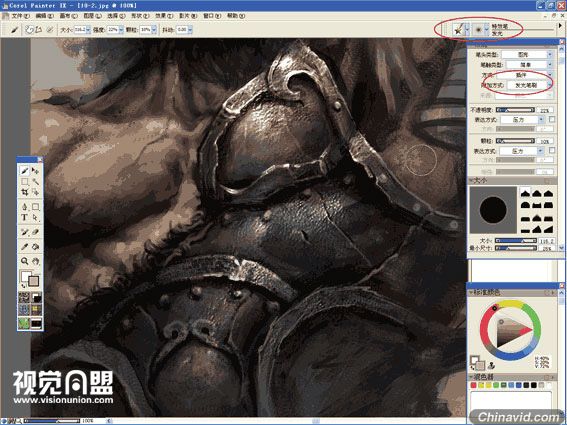
Task: Select the Pen tool in the toolbox
Action: (x=24, y=207)
